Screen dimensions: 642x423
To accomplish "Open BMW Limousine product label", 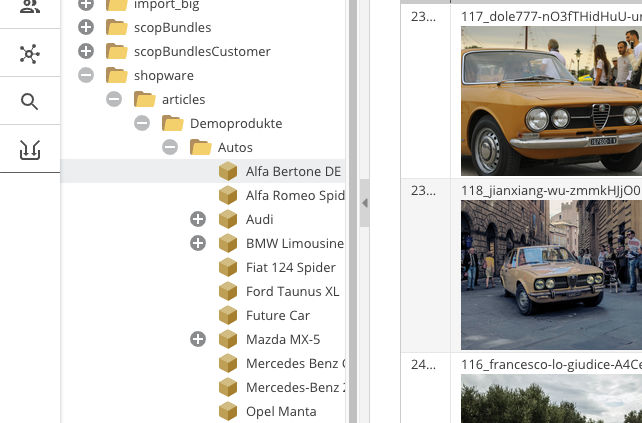I will (295, 244).
